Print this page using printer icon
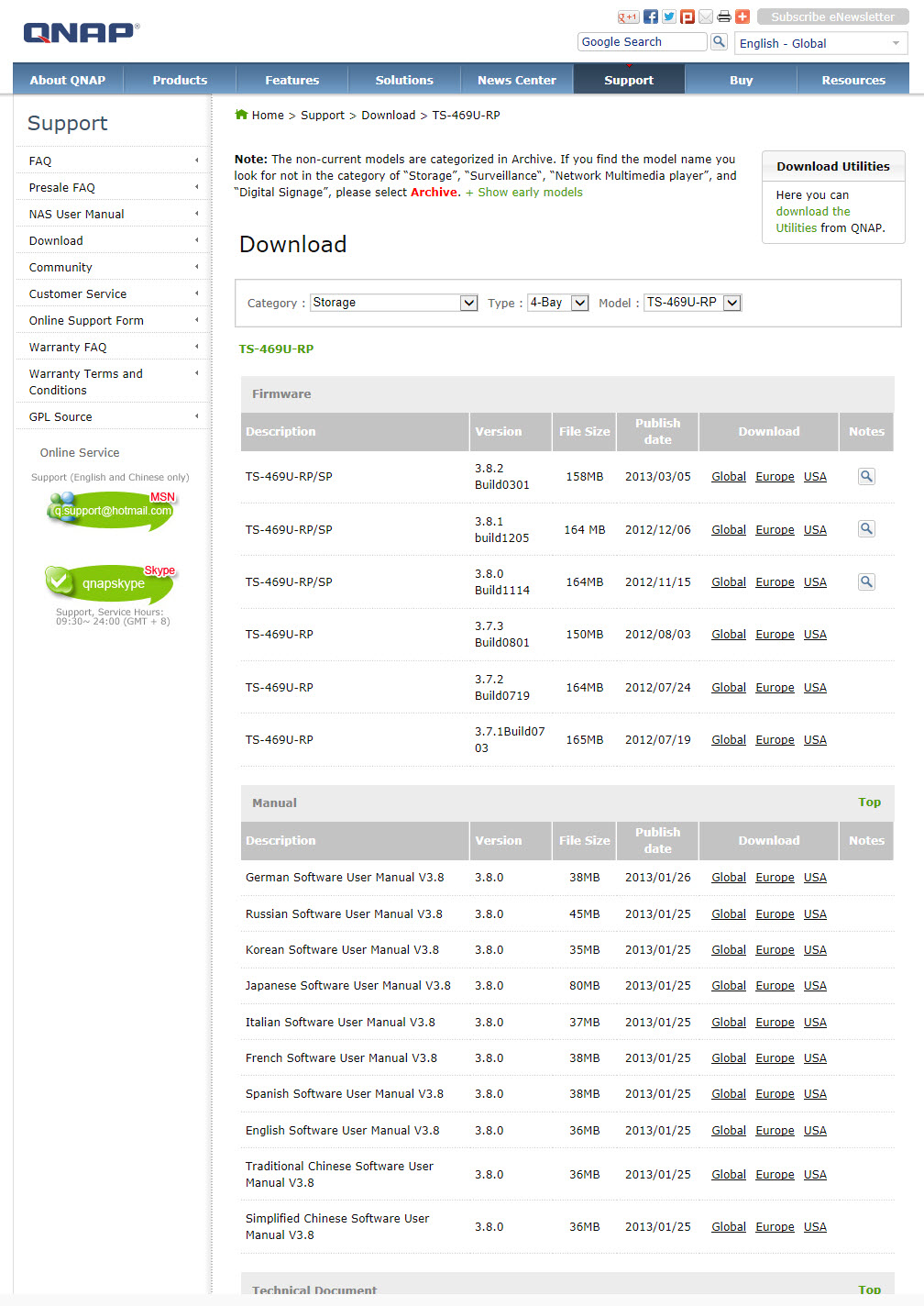The height and width of the screenshot is (1306, 924). click(724, 17)
